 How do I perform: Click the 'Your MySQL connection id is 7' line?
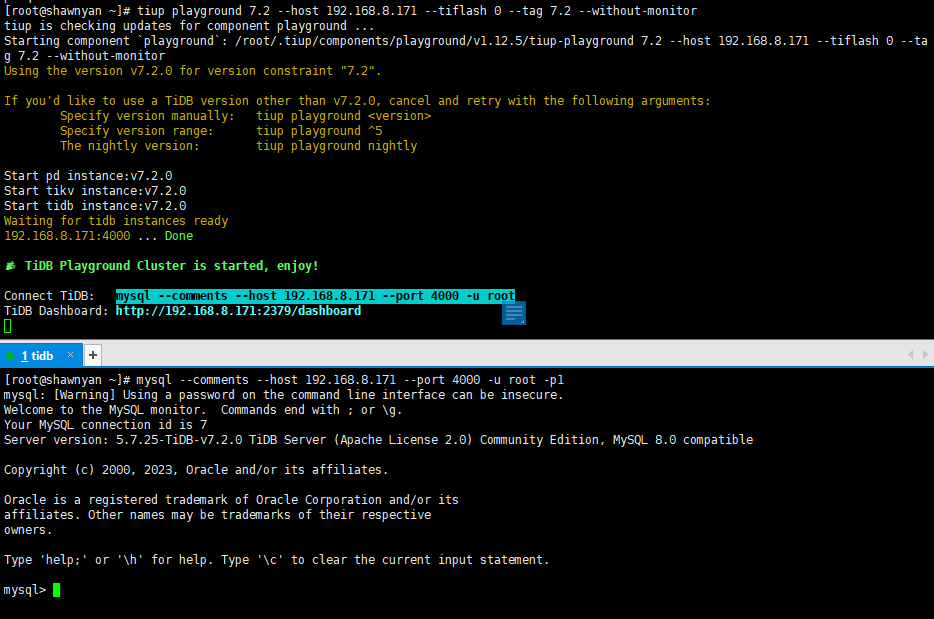coord(105,425)
